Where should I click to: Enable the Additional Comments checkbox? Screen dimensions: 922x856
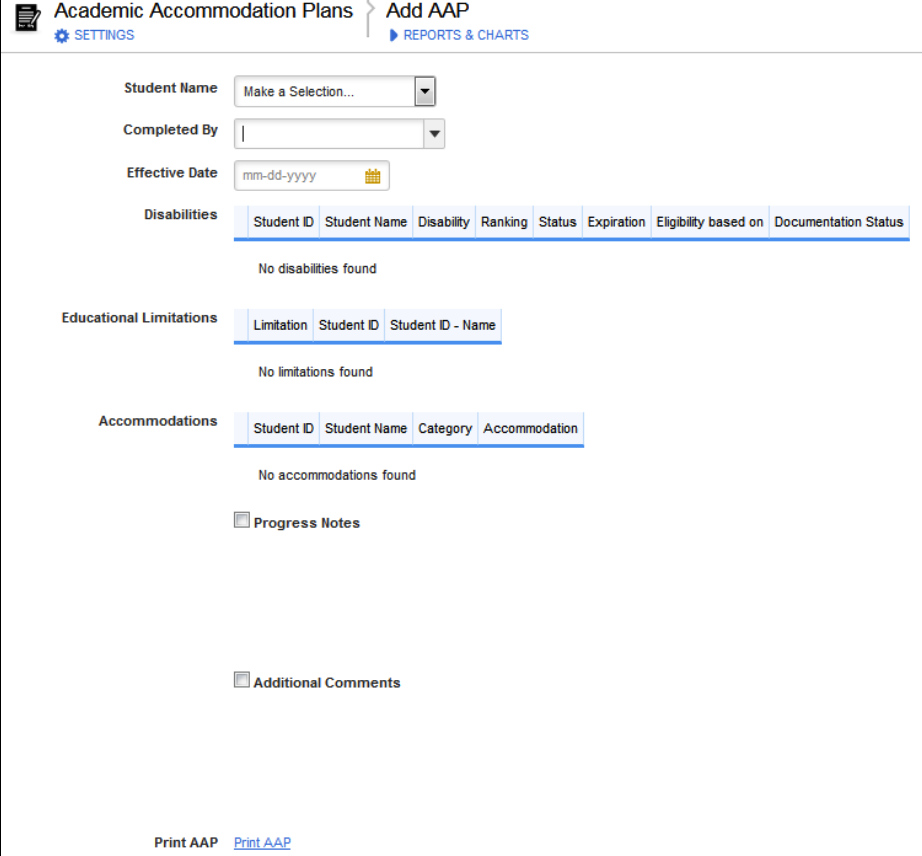click(241, 680)
